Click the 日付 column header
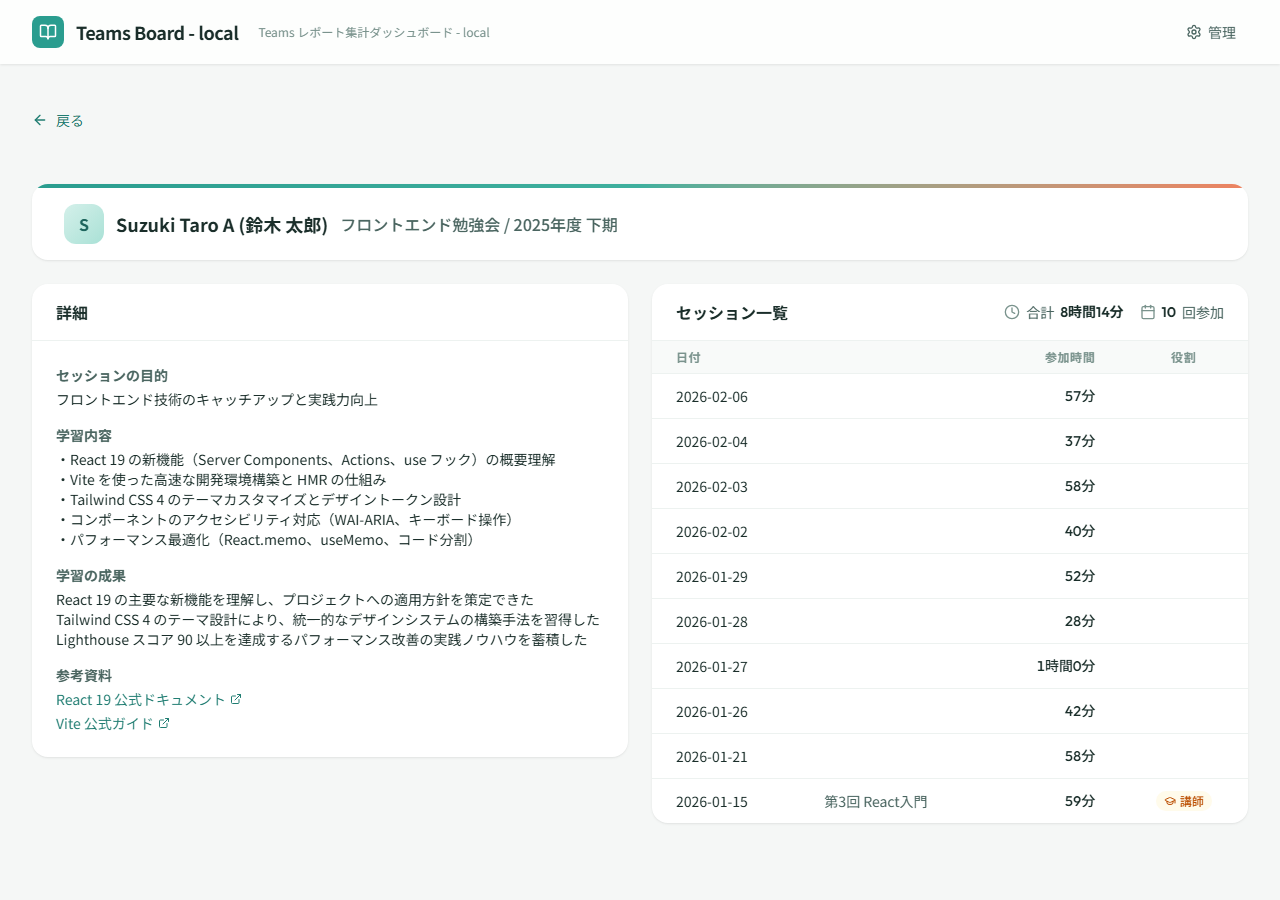1280x900 pixels. (688, 357)
